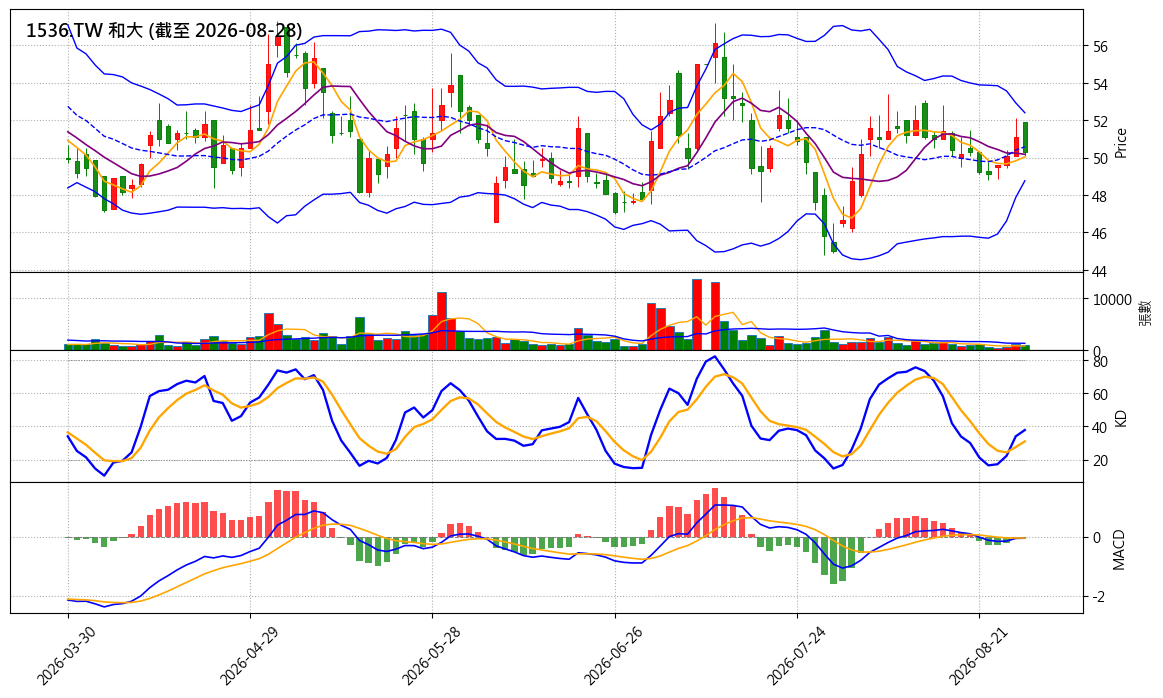
Task: Click the 2026-03-30 date label
Action: click(x=65, y=655)
